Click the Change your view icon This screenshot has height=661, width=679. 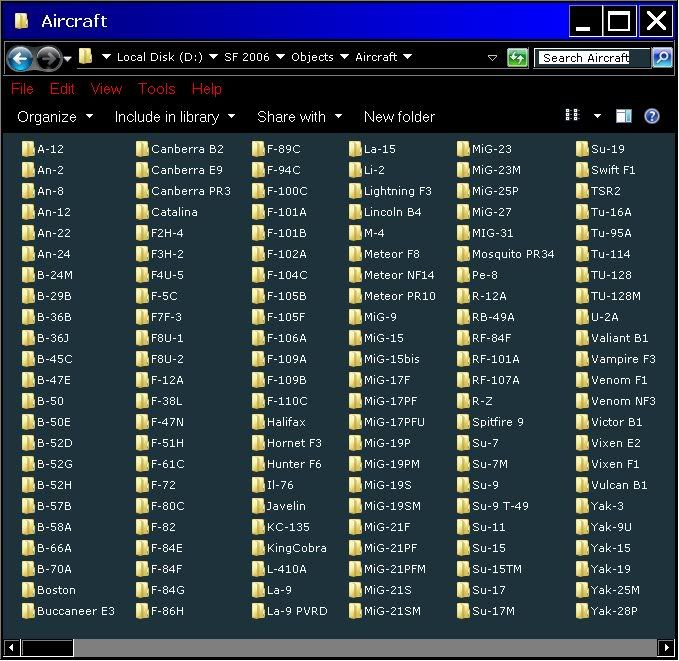(572, 115)
